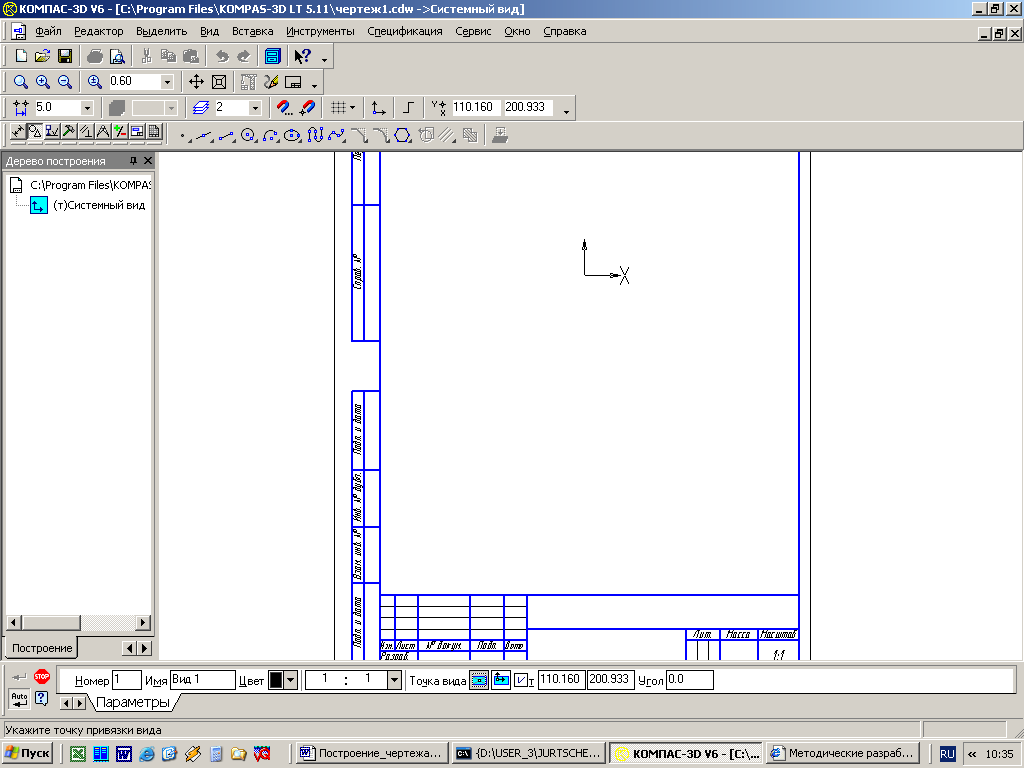Open the Спецификация menu
This screenshot has width=1024, height=768.
click(x=404, y=31)
